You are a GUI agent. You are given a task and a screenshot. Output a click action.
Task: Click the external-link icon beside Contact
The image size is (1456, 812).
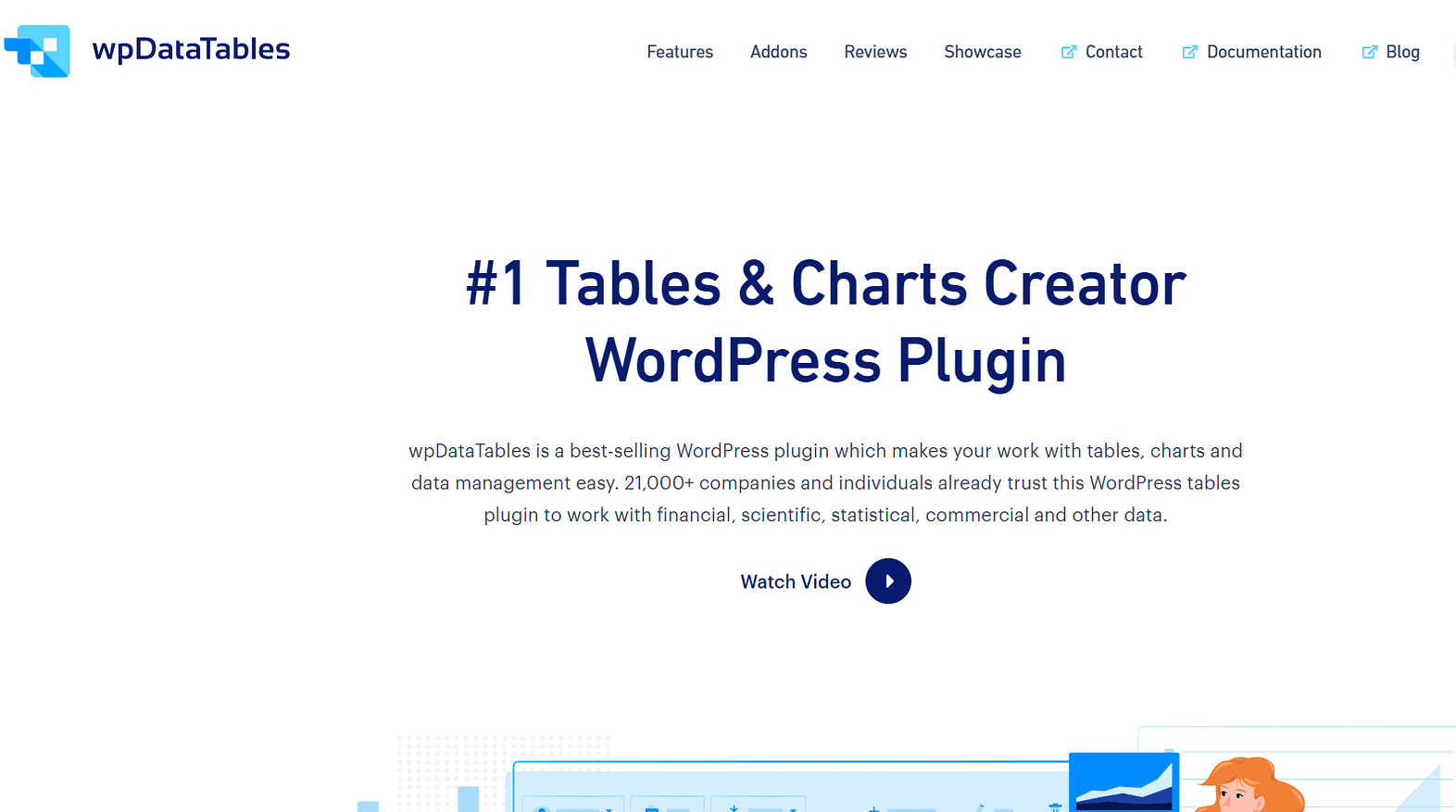click(x=1069, y=52)
